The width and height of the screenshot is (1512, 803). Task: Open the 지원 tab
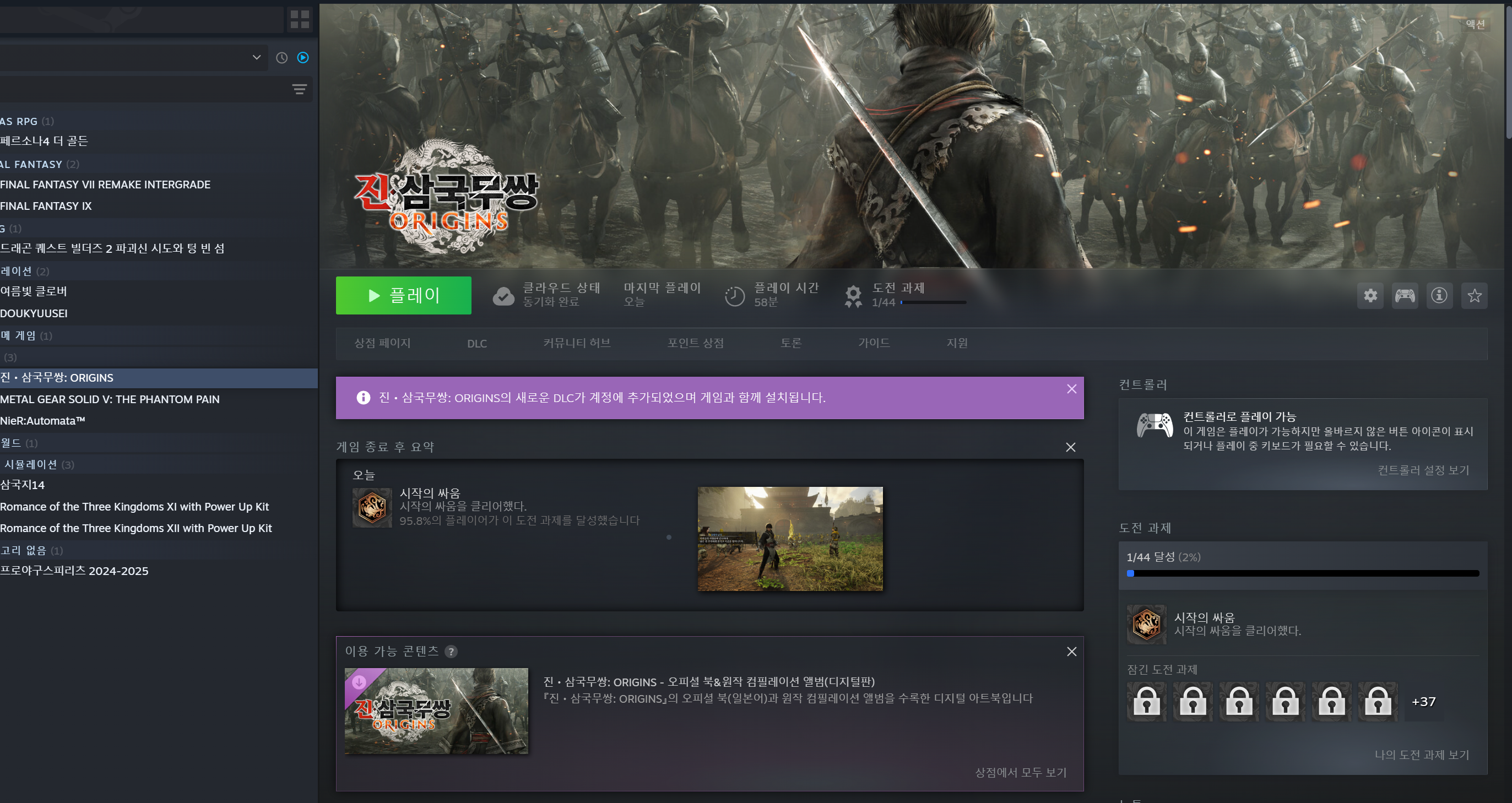click(x=957, y=343)
